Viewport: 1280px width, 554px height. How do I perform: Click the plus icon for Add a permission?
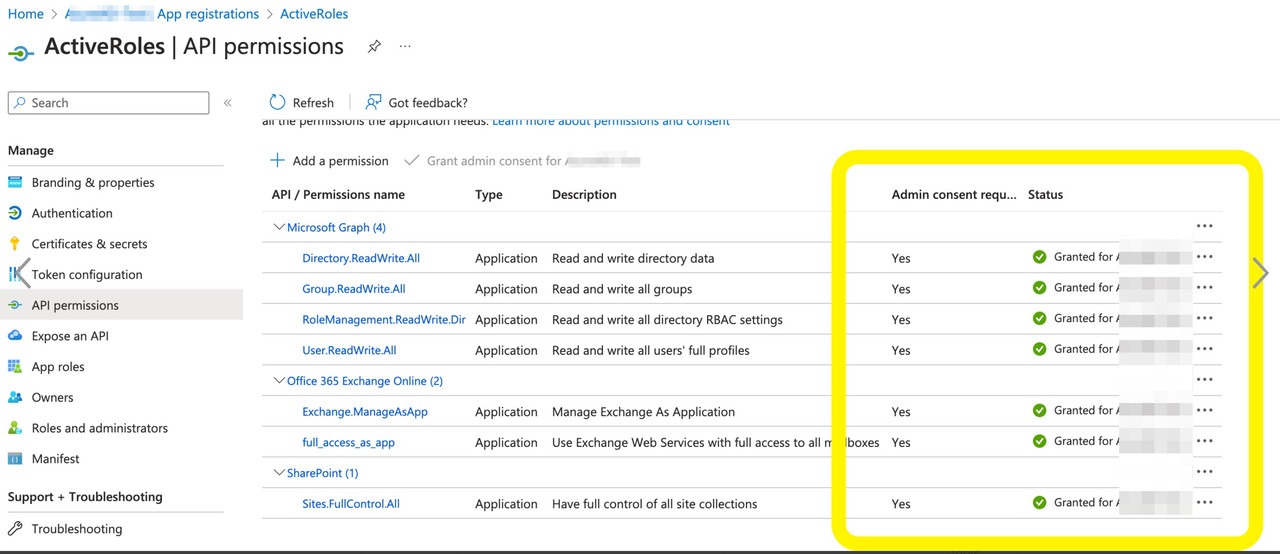(277, 160)
